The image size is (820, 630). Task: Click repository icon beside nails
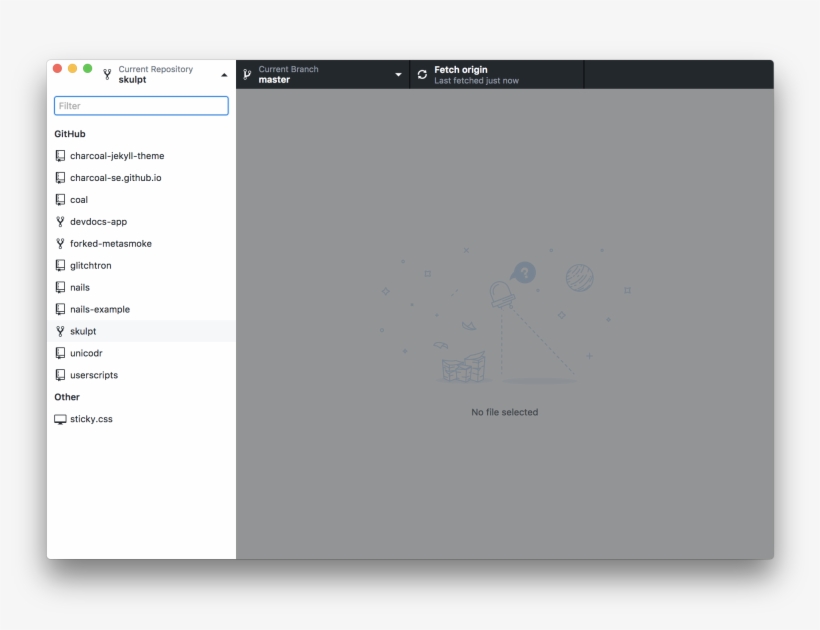pos(60,288)
